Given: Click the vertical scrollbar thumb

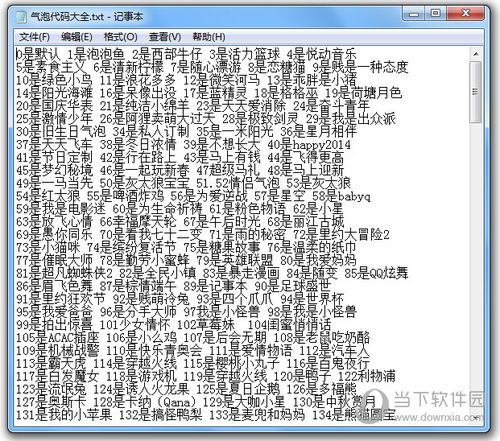Looking at the screenshot, I should tap(476, 92).
